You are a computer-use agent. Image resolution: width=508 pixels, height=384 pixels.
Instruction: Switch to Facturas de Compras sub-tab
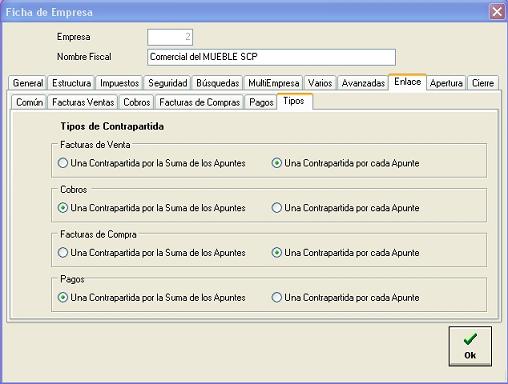click(200, 102)
